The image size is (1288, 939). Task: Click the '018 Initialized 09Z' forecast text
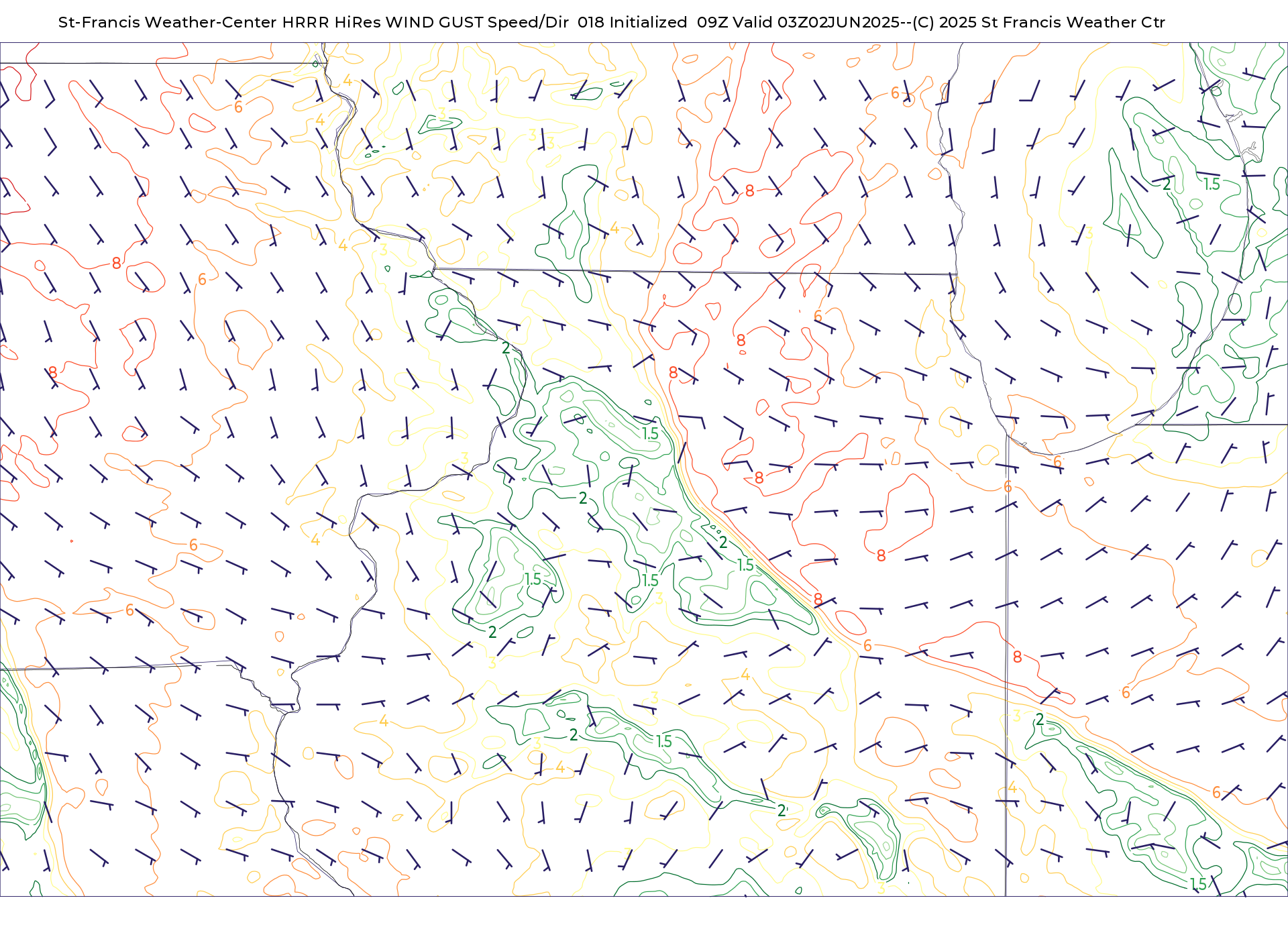click(653, 22)
